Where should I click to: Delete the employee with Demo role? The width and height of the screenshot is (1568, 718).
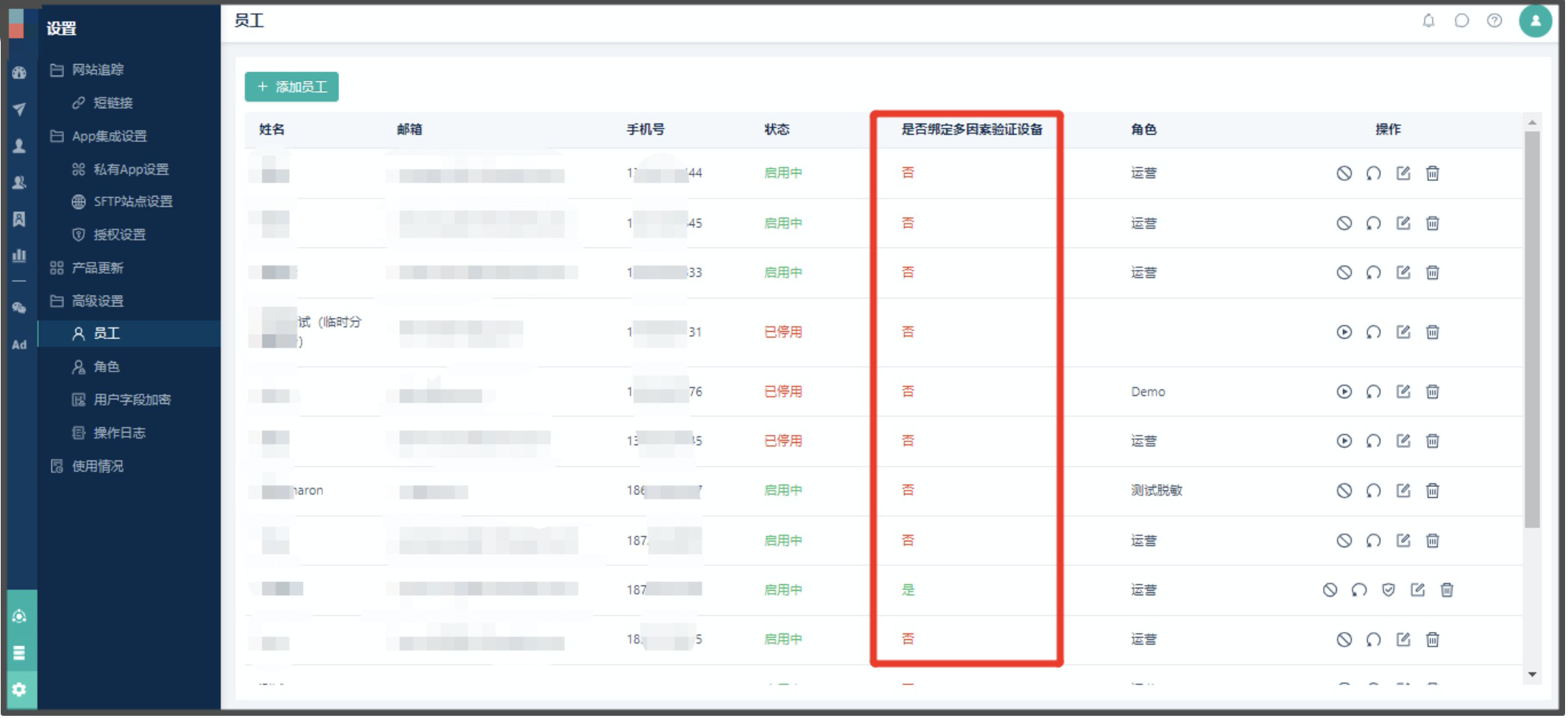[1432, 392]
